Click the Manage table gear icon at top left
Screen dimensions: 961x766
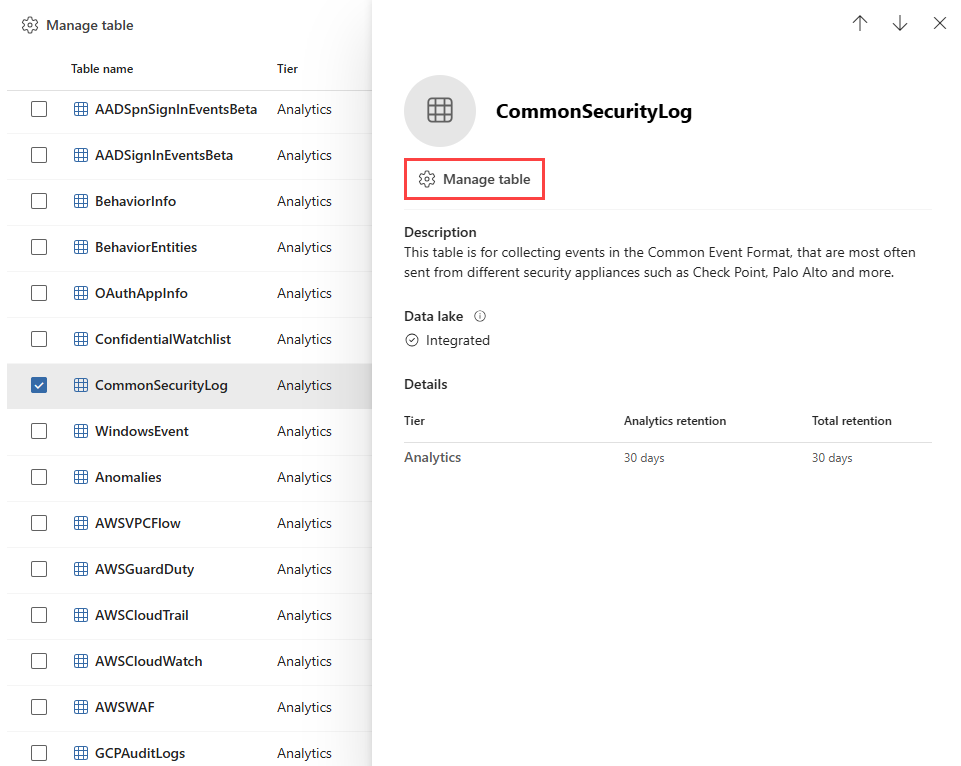coord(30,25)
